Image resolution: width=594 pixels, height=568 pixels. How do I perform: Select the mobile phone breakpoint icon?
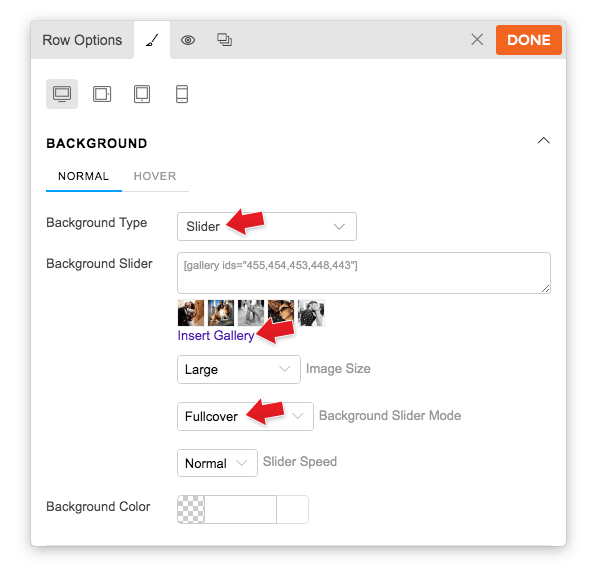(182, 94)
